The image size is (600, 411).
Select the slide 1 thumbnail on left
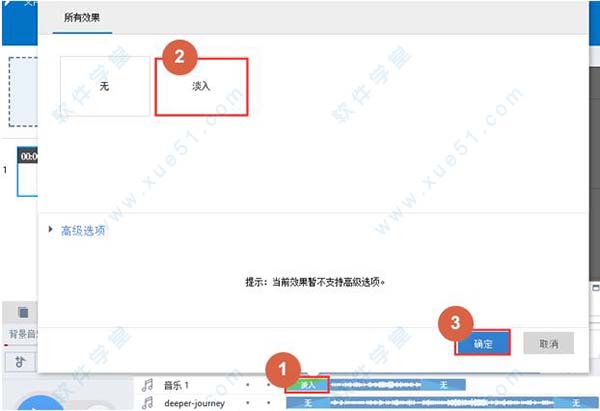point(27,170)
